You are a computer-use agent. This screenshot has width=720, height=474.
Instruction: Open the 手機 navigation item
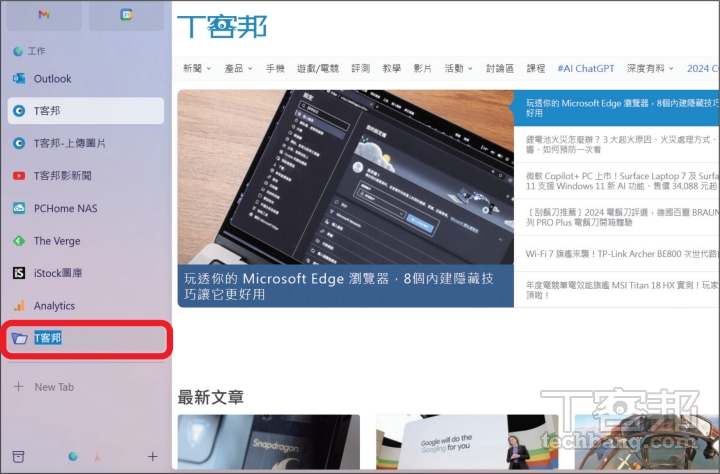[275, 68]
